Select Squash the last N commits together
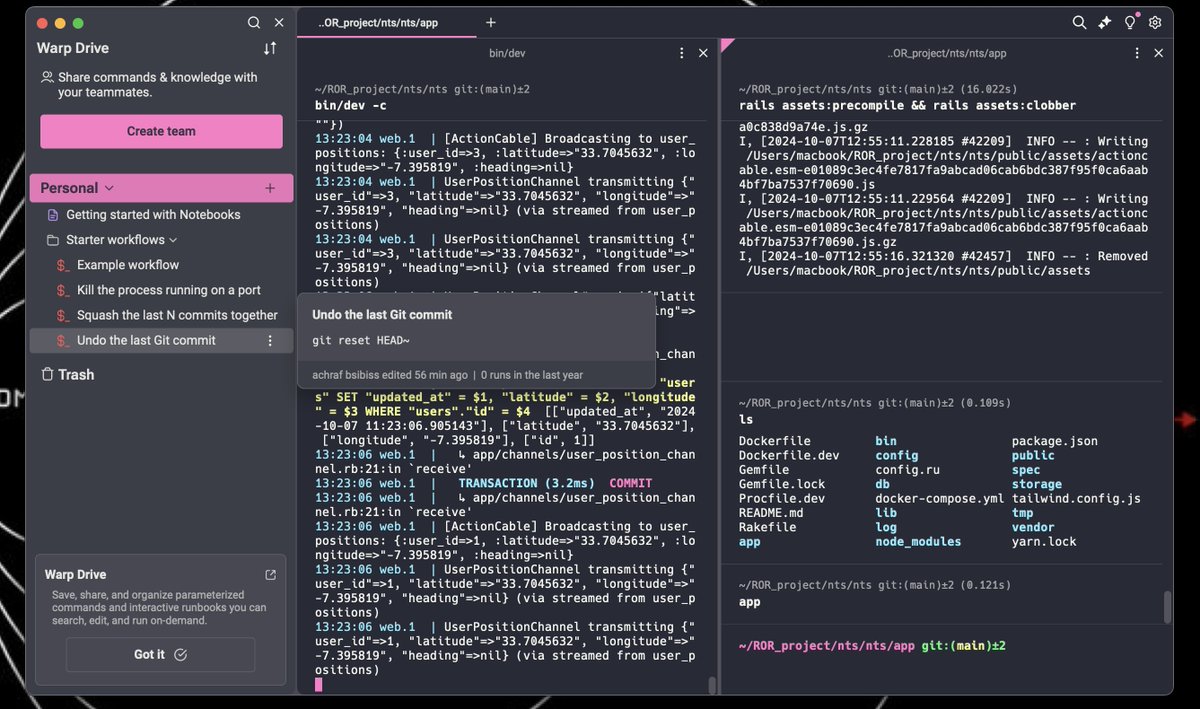 pos(177,315)
